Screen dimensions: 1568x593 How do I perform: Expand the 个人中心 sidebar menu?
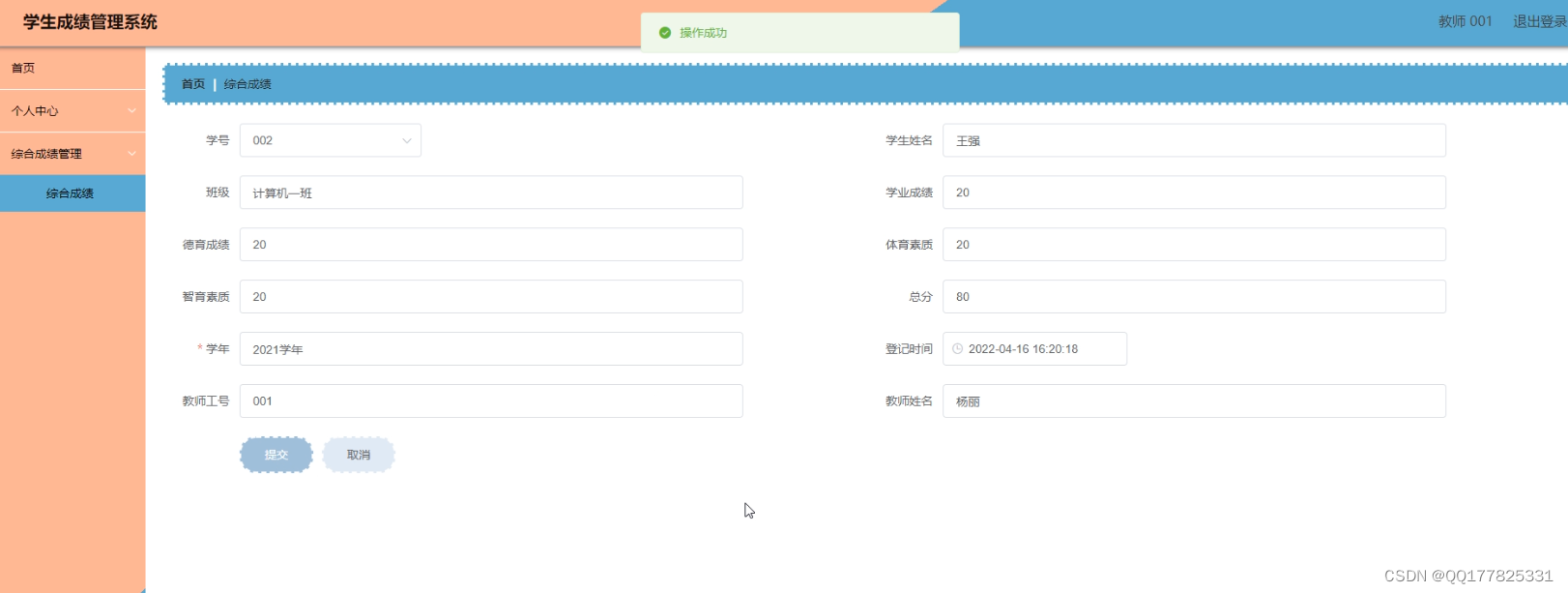tap(73, 111)
